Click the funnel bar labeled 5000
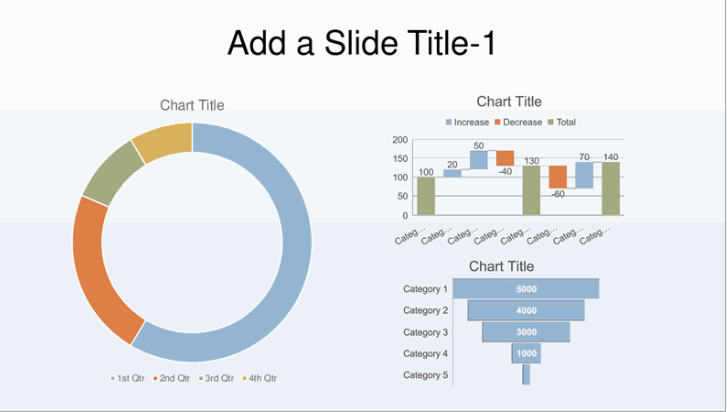727x412 pixels. pyautogui.click(x=526, y=289)
